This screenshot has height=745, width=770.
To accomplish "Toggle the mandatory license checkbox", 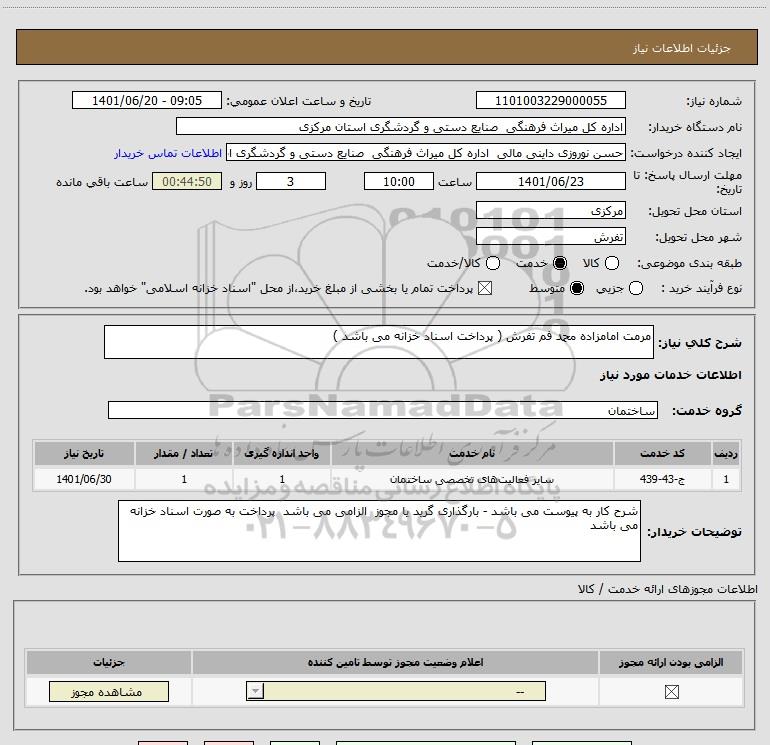I will pos(671,692).
